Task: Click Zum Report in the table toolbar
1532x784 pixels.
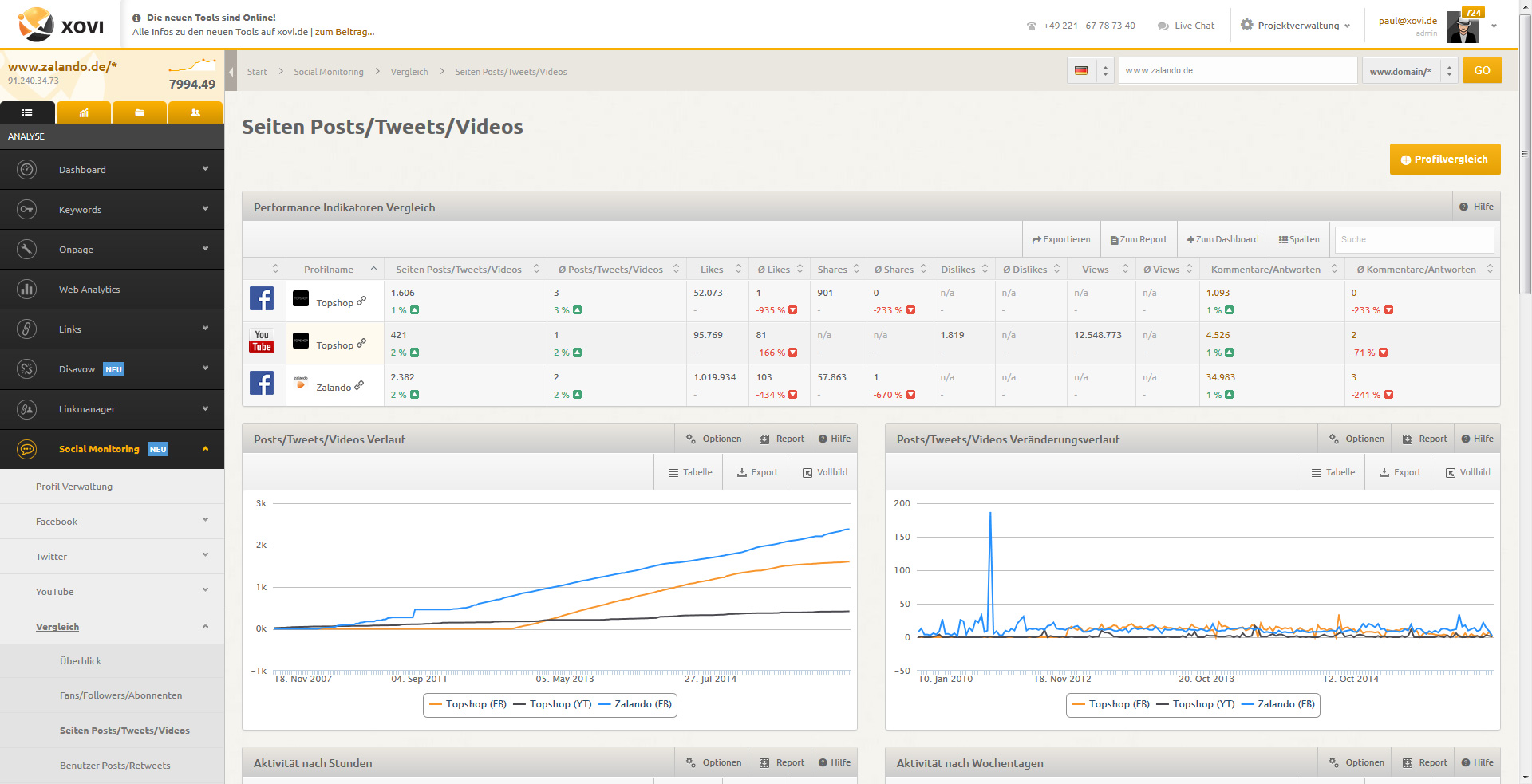Action: click(x=1139, y=239)
